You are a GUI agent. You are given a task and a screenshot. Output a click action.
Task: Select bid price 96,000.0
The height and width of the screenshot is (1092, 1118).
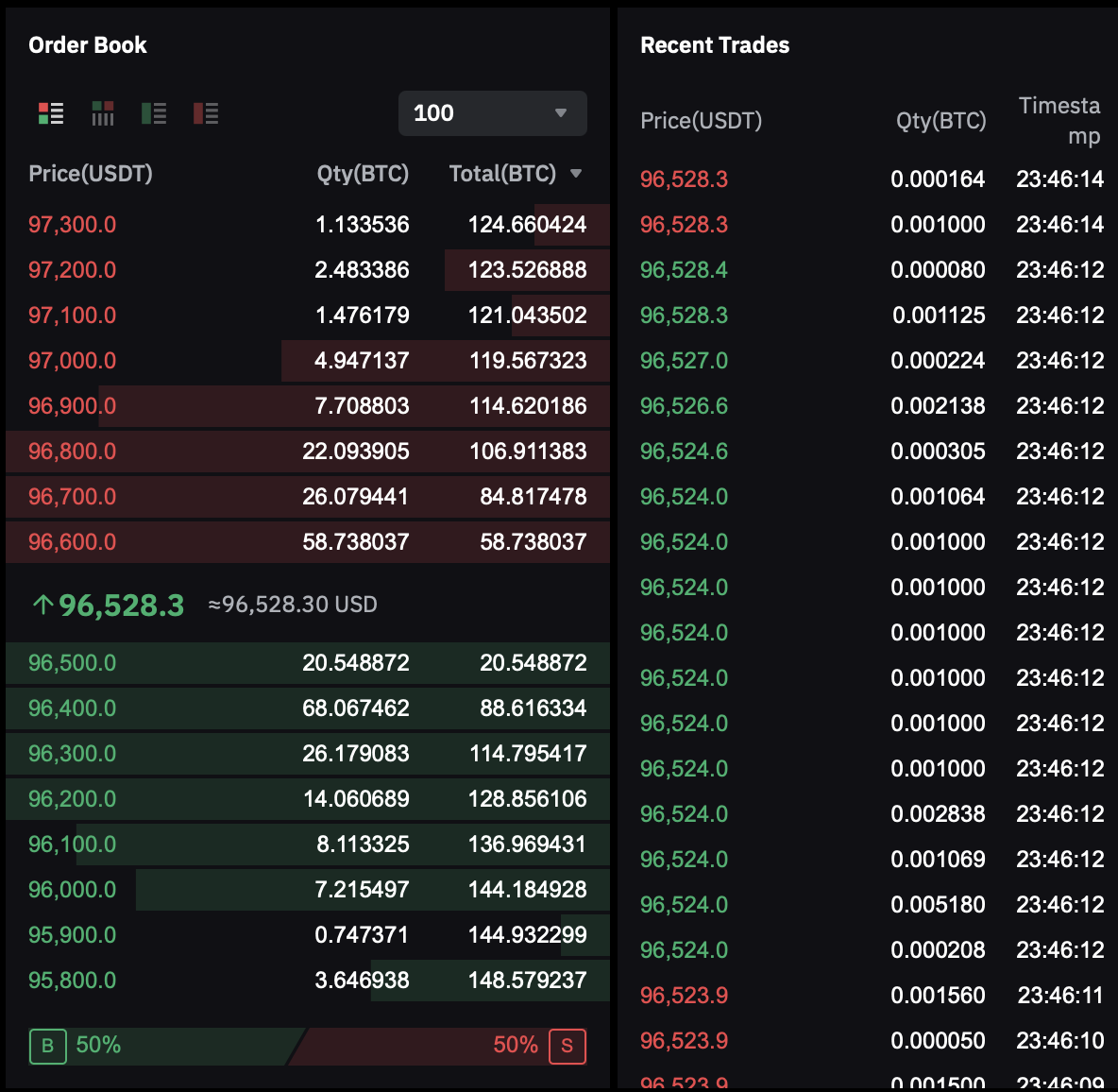pos(72,890)
